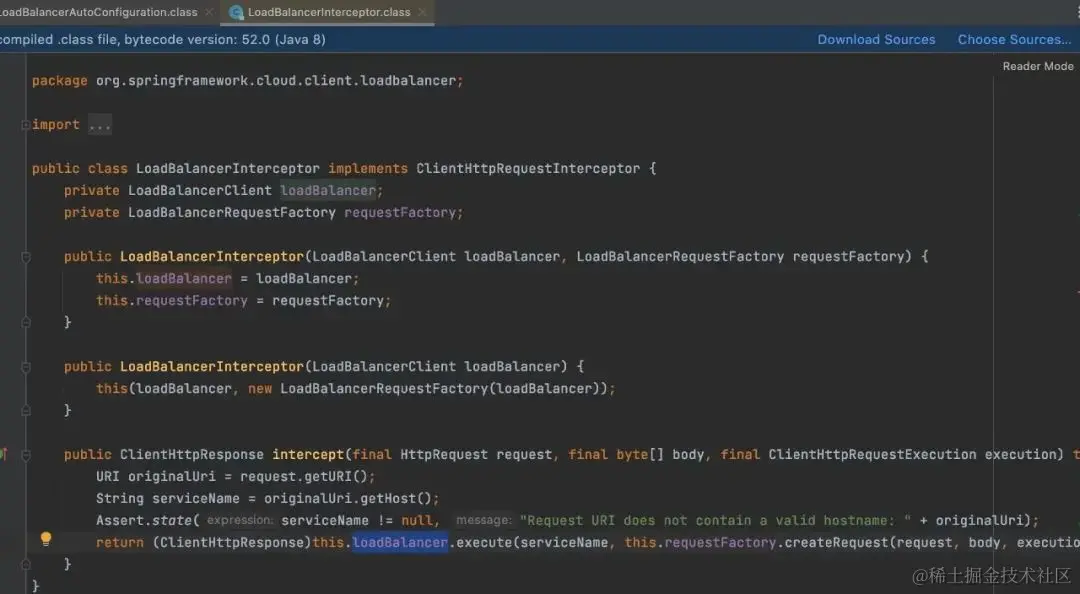Click Assert.state call in intercept method
This screenshot has width=1080, height=594.
tap(144, 521)
